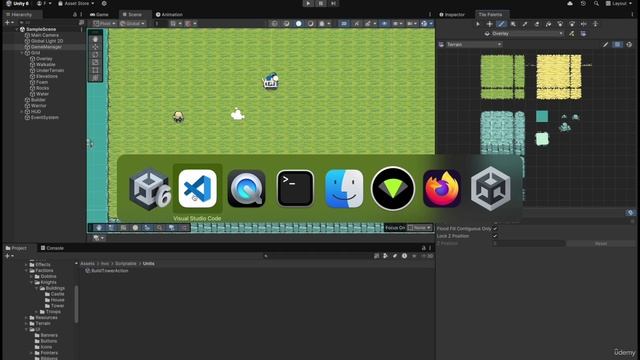Image resolution: width=640 pixels, height=360 pixels.
Task: Open the Layout dropdown
Action: [619, 3]
